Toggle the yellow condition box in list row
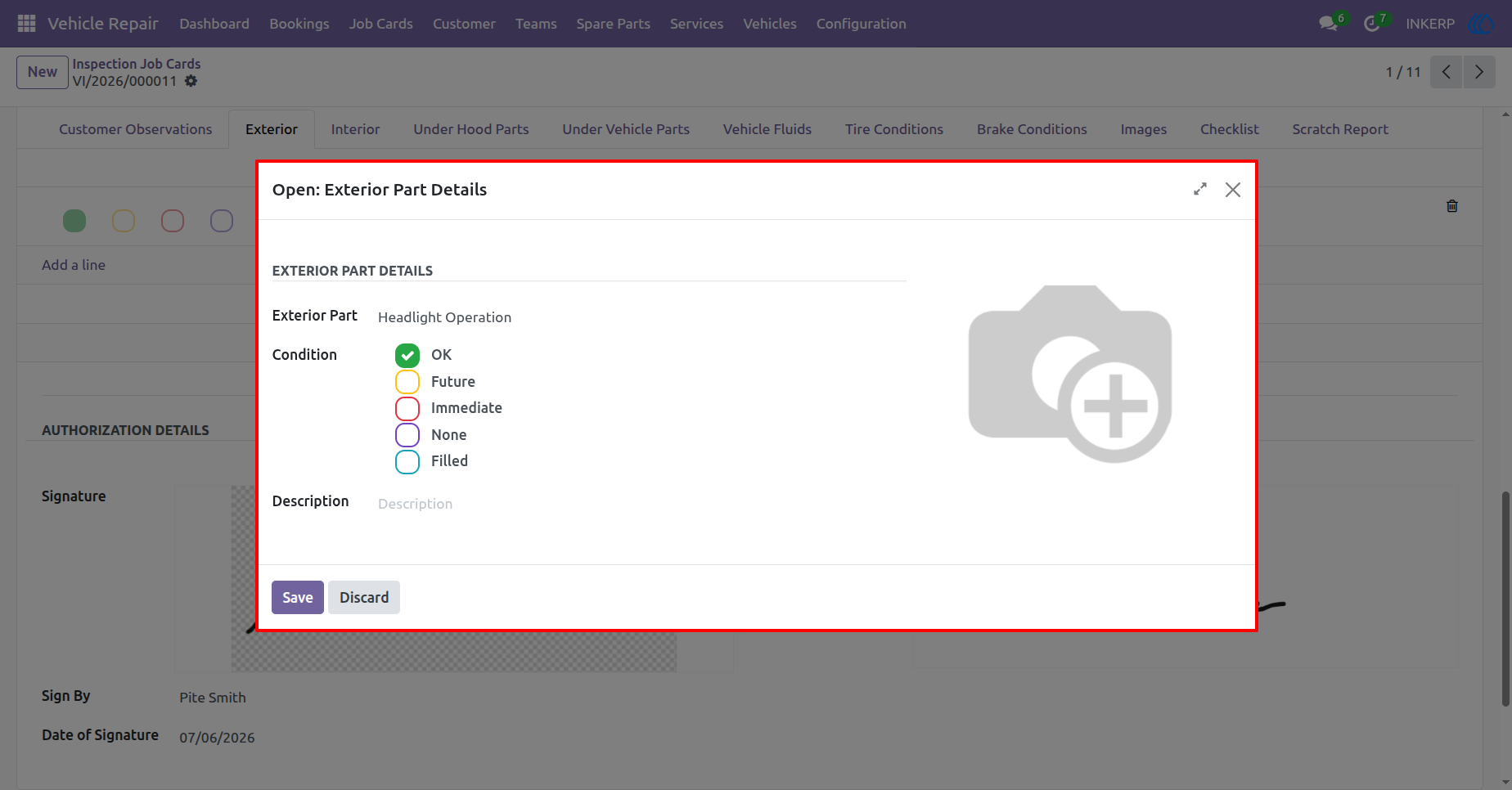Viewport: 1512px width, 790px height. (x=124, y=221)
